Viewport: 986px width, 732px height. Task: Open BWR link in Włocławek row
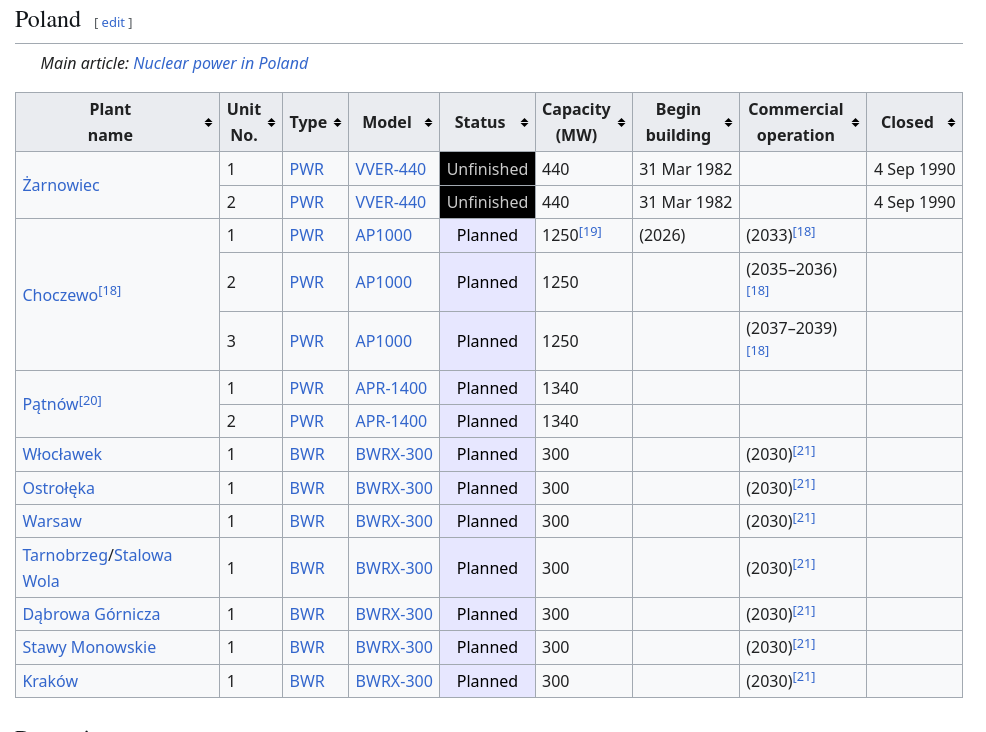click(307, 455)
